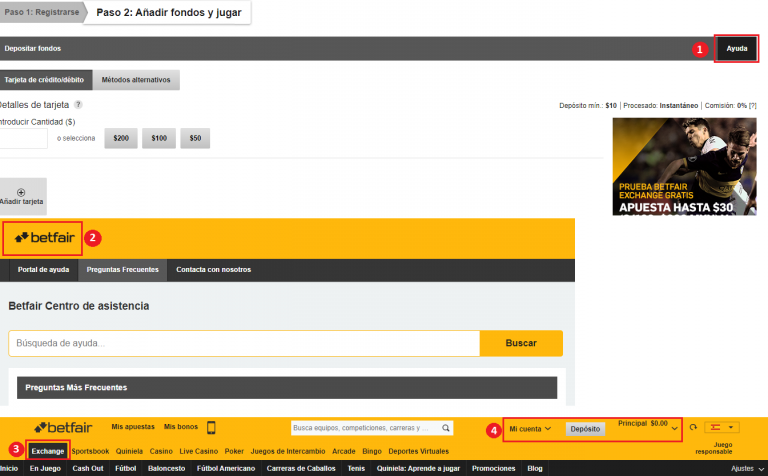Viewport: 768px width, 476px height.
Task: Select the $200 quick amount
Action: (x=121, y=138)
